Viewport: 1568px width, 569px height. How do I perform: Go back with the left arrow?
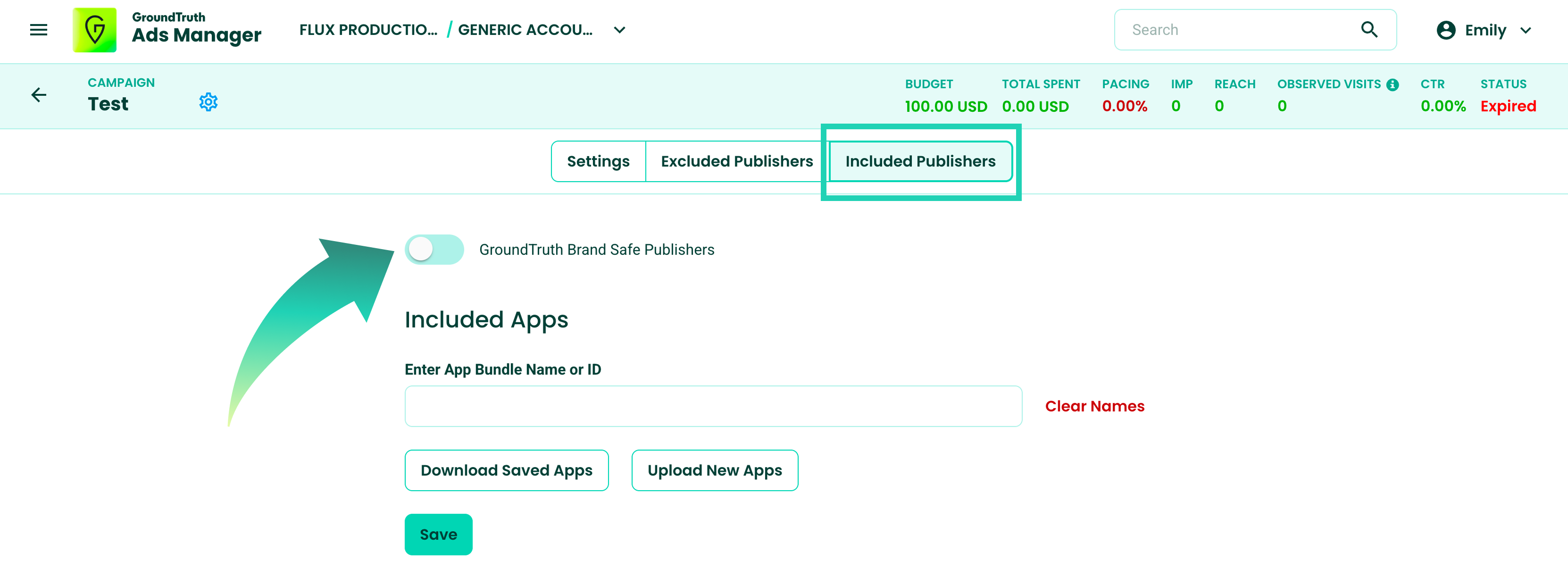point(38,95)
